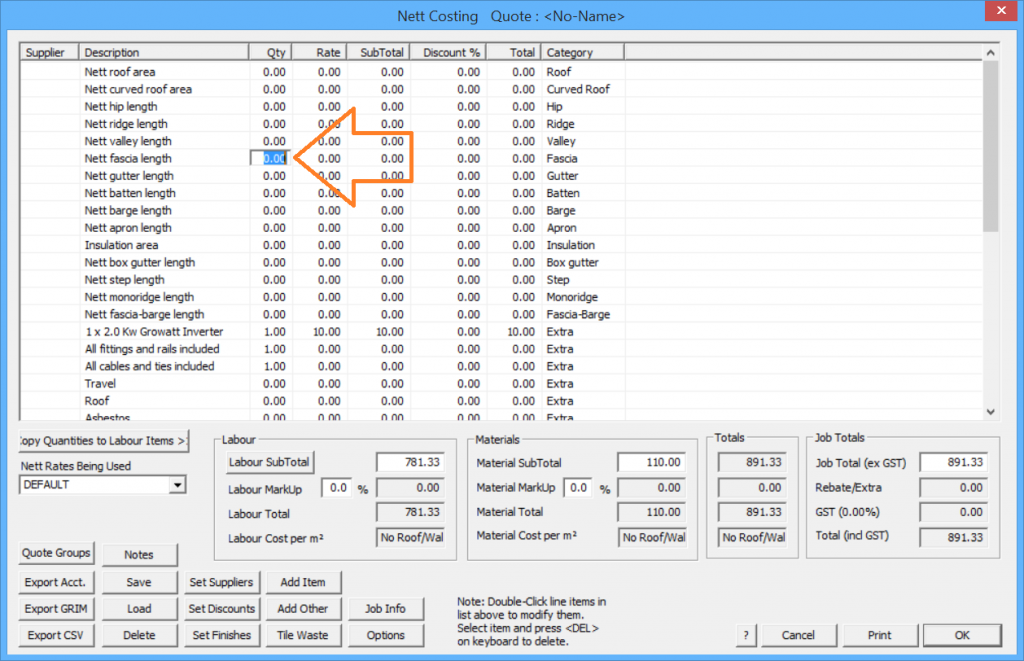The image size is (1024, 661).
Task: Click the scroll down arrow of list
Action: [991, 411]
